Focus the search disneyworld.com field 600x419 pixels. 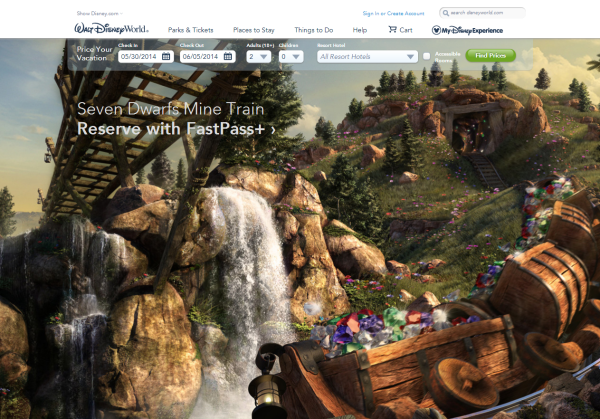click(483, 13)
